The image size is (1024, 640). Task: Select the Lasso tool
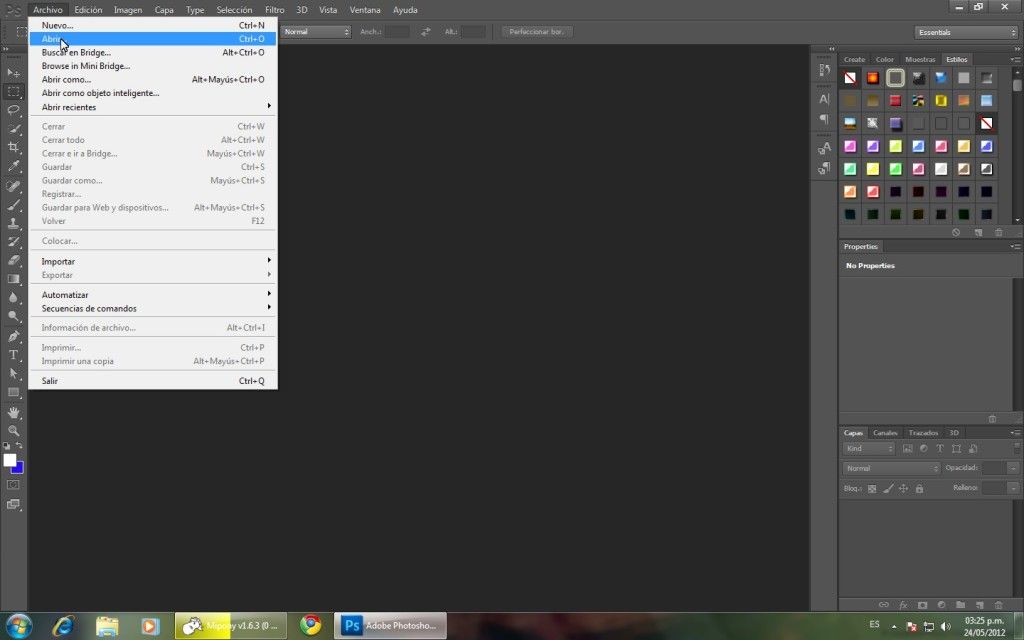(13, 110)
